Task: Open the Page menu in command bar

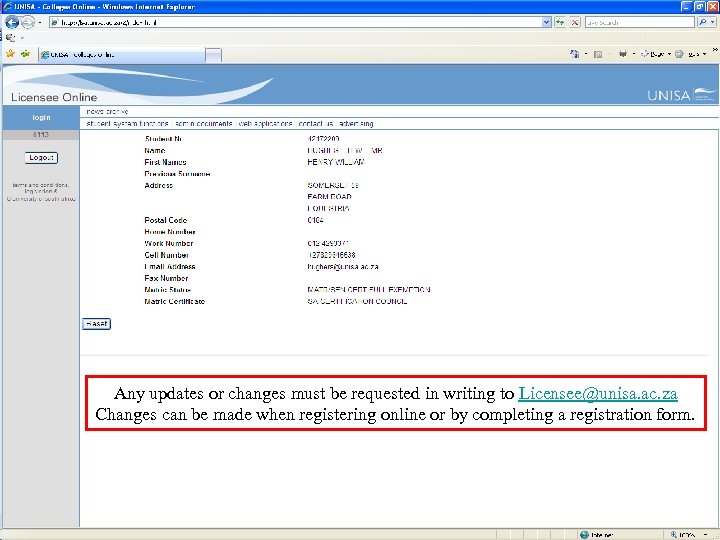Action: click(656, 54)
